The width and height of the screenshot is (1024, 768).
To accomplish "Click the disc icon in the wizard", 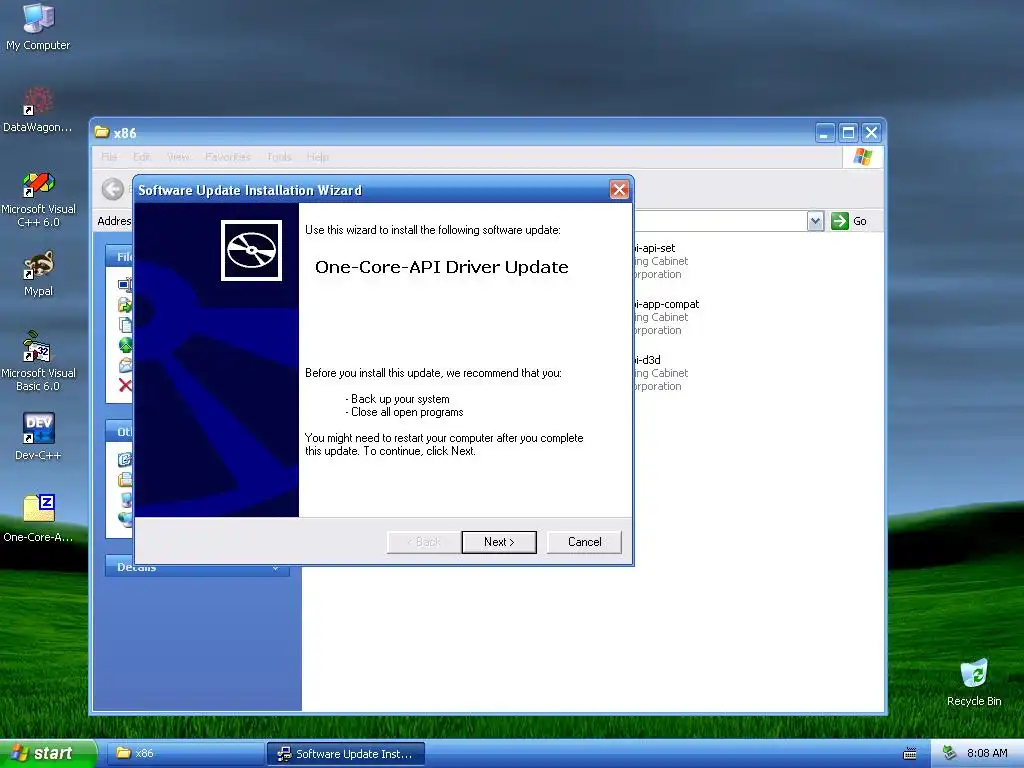I will (x=251, y=251).
